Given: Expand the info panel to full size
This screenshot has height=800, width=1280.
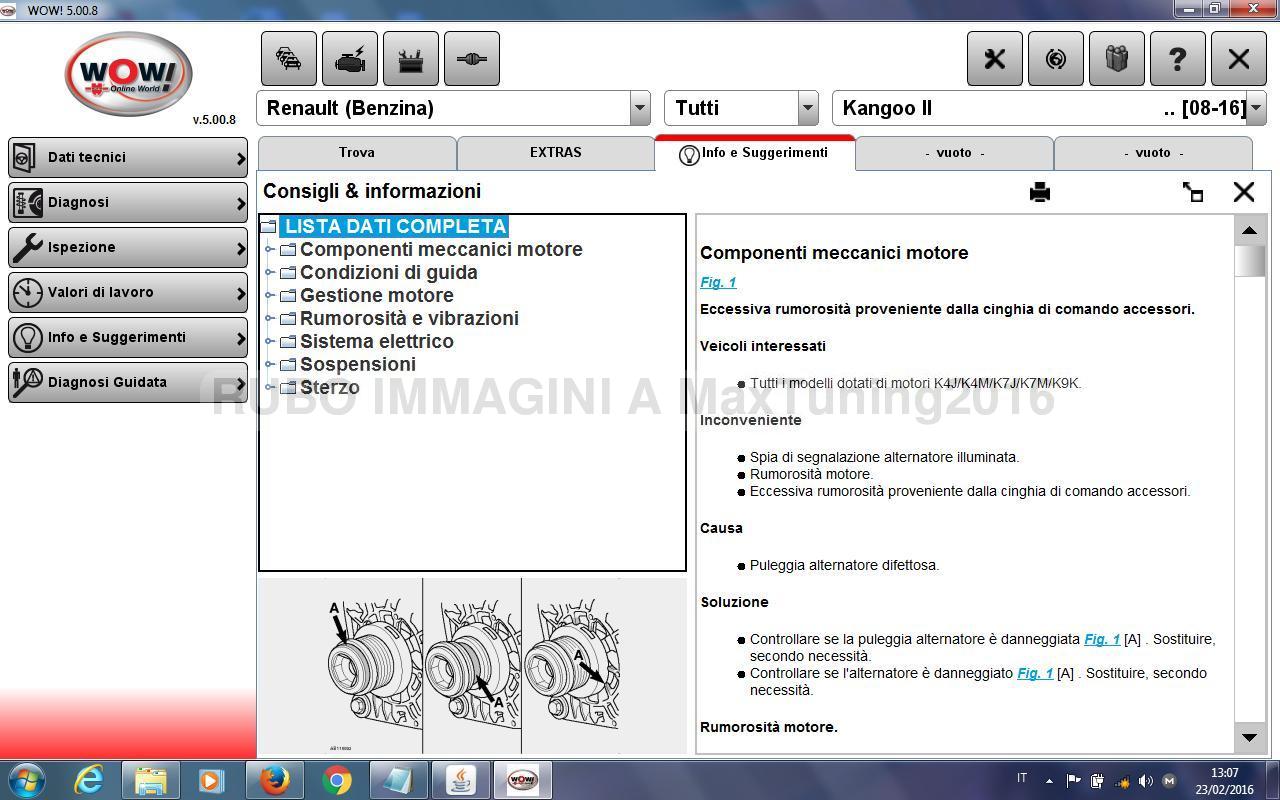Looking at the screenshot, I should (x=1193, y=192).
